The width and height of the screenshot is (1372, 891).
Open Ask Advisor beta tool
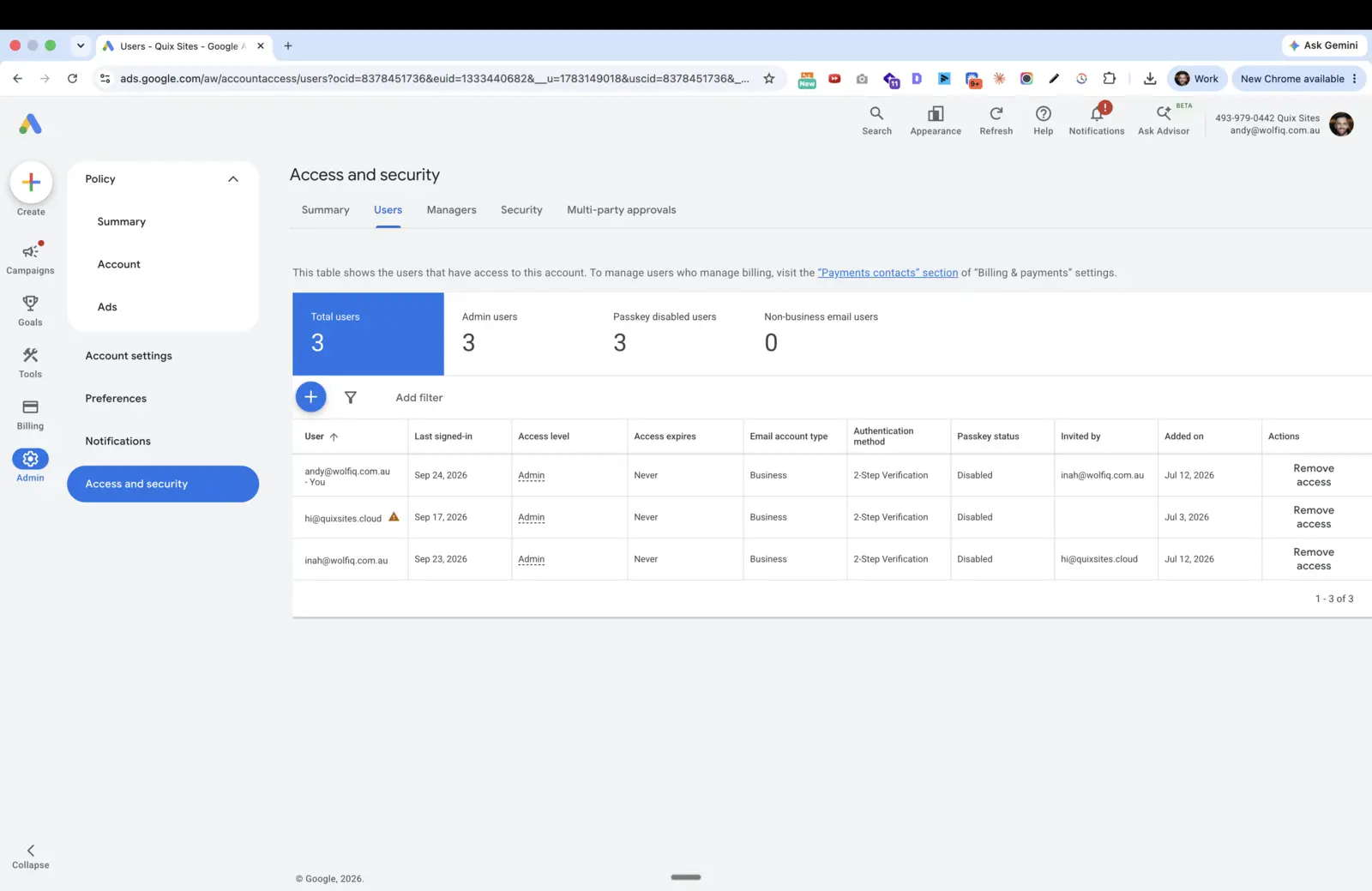[x=1164, y=120]
